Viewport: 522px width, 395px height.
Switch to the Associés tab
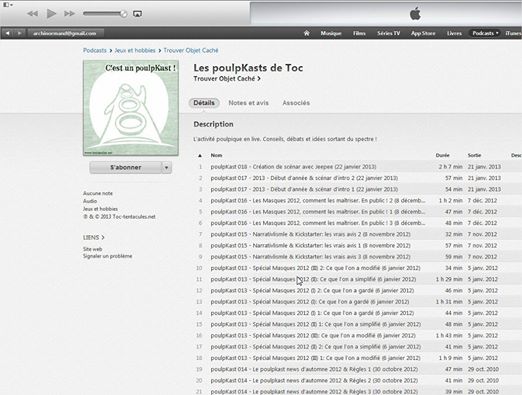coord(296,103)
